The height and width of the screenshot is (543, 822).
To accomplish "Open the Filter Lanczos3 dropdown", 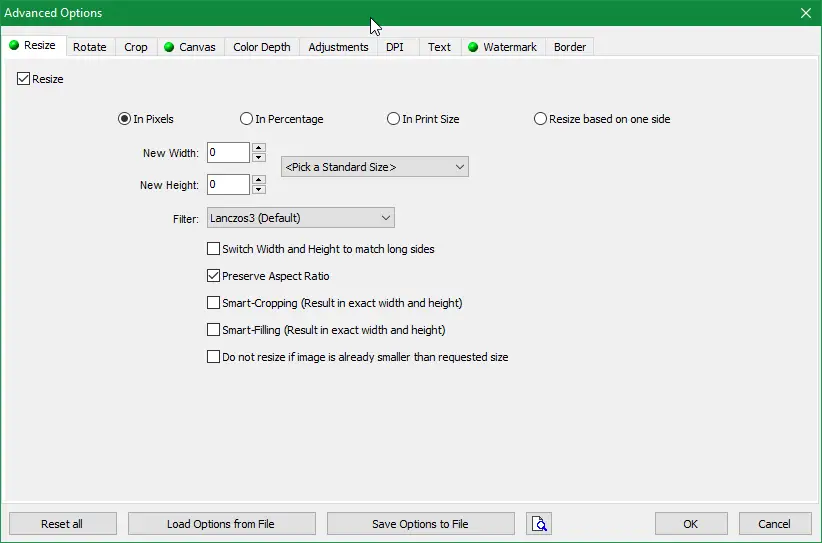I will tap(301, 218).
